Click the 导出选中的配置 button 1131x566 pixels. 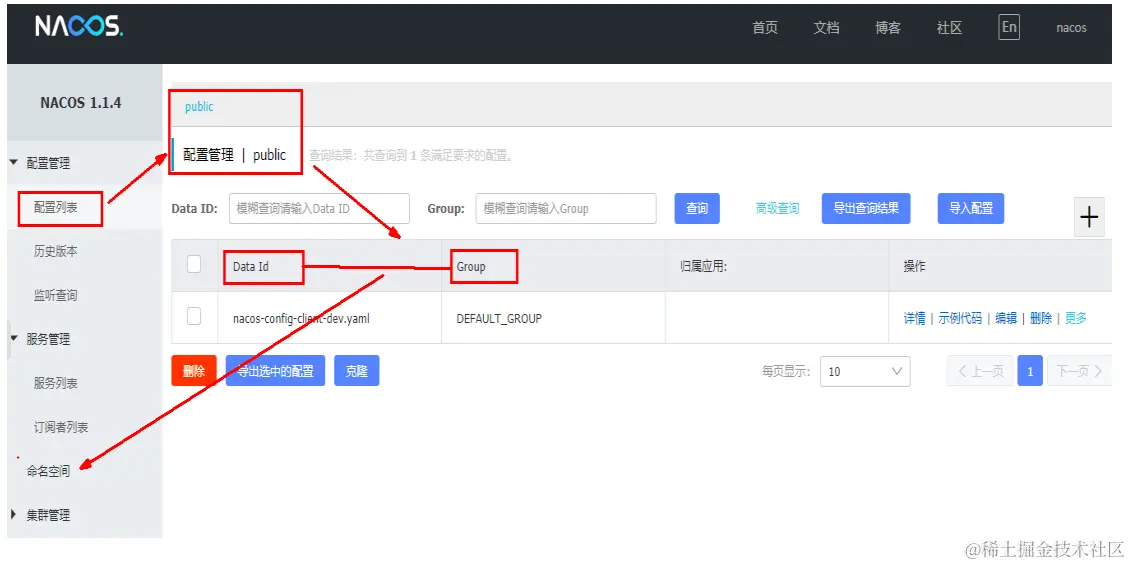[x=276, y=371]
